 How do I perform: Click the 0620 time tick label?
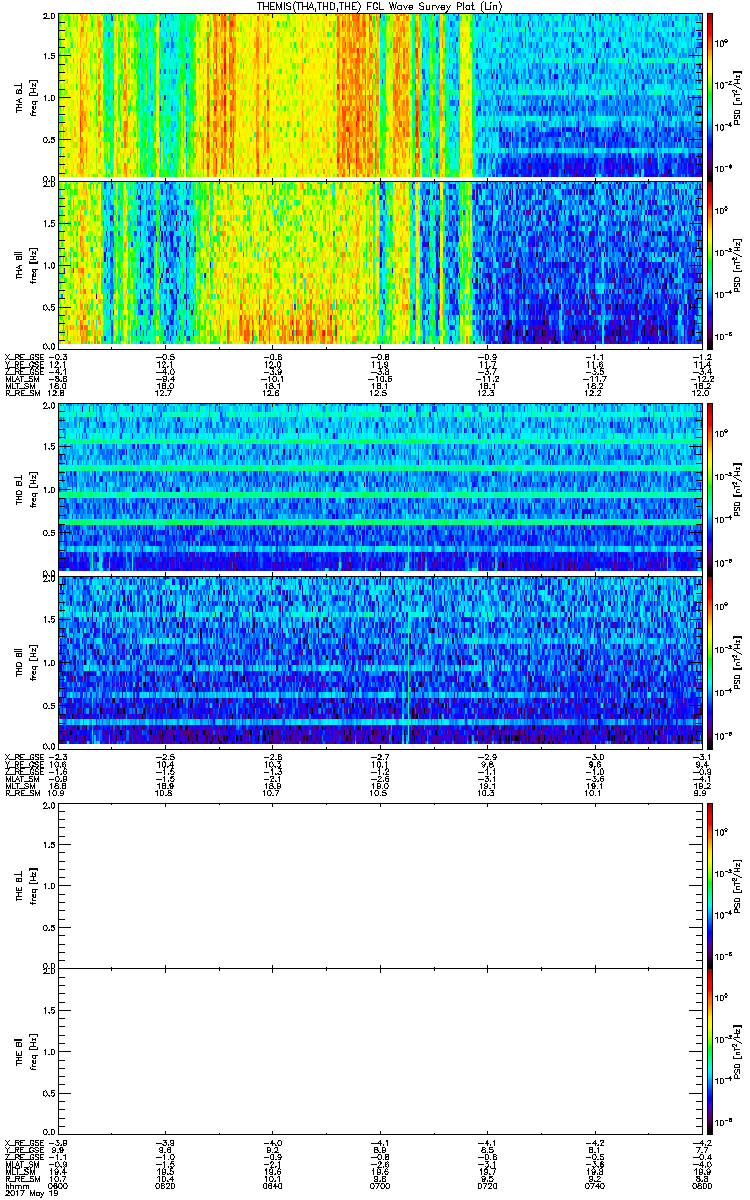pos(166,1185)
